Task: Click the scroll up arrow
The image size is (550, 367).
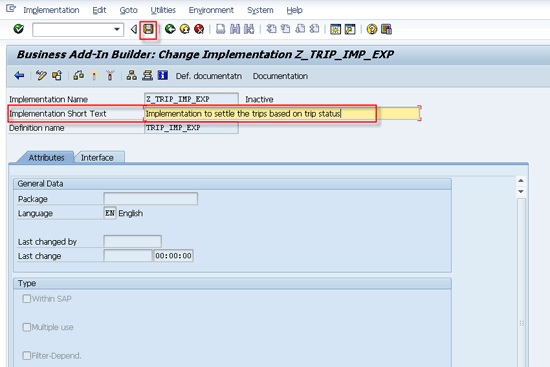Action: click(521, 180)
